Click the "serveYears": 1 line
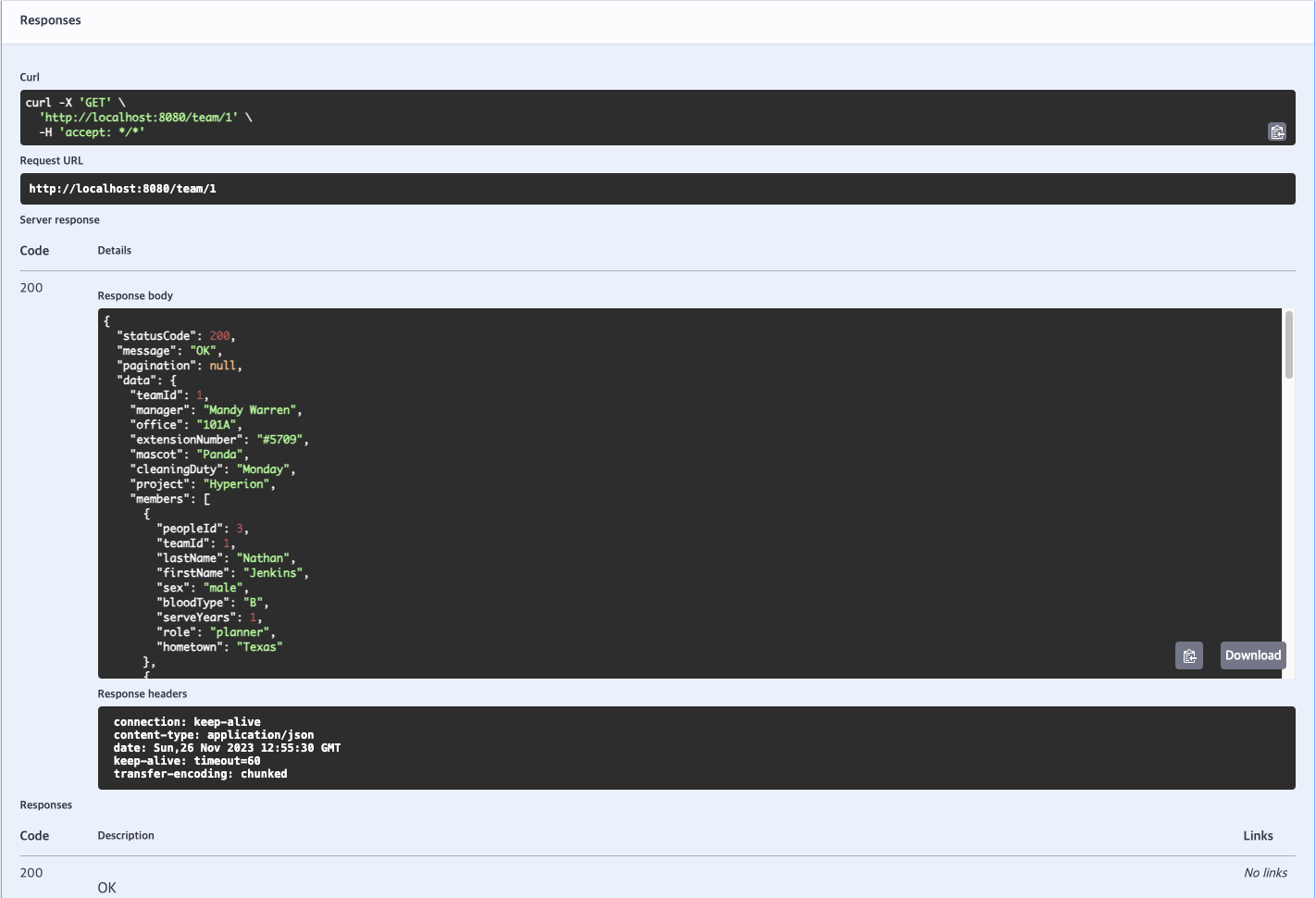 (x=209, y=617)
